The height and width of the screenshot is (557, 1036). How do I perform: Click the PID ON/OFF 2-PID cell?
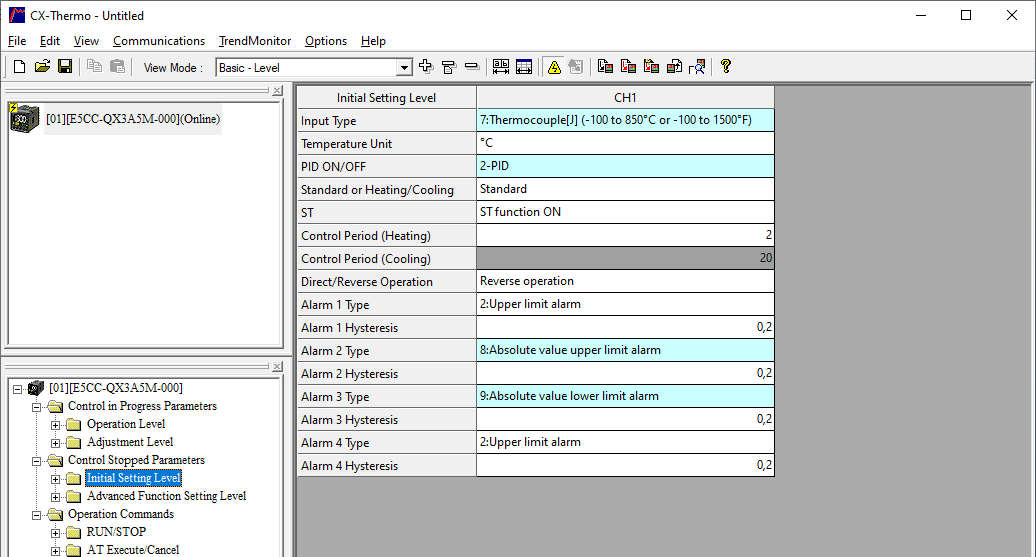pyautogui.click(x=625, y=166)
